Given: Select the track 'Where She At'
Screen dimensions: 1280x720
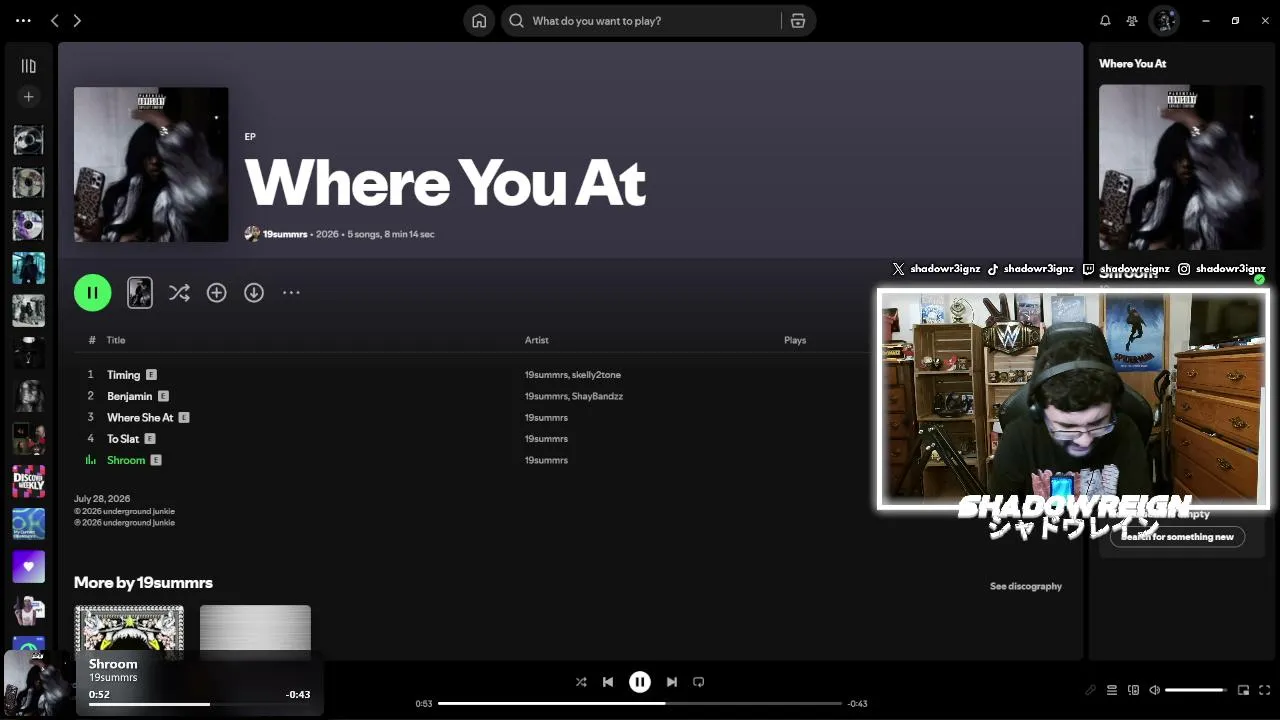Looking at the screenshot, I should point(140,418).
